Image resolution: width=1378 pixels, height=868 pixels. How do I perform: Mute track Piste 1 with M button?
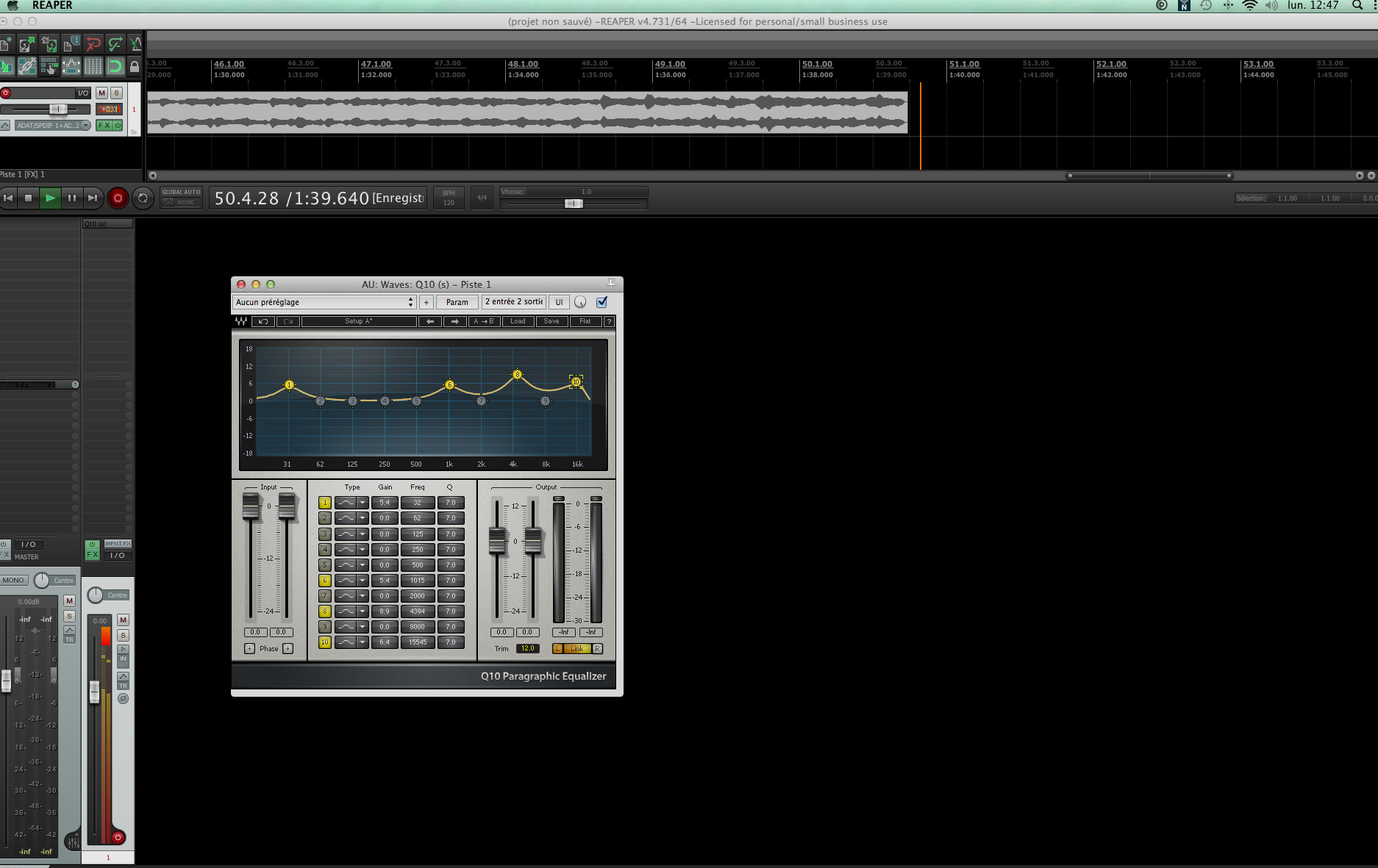tap(102, 93)
